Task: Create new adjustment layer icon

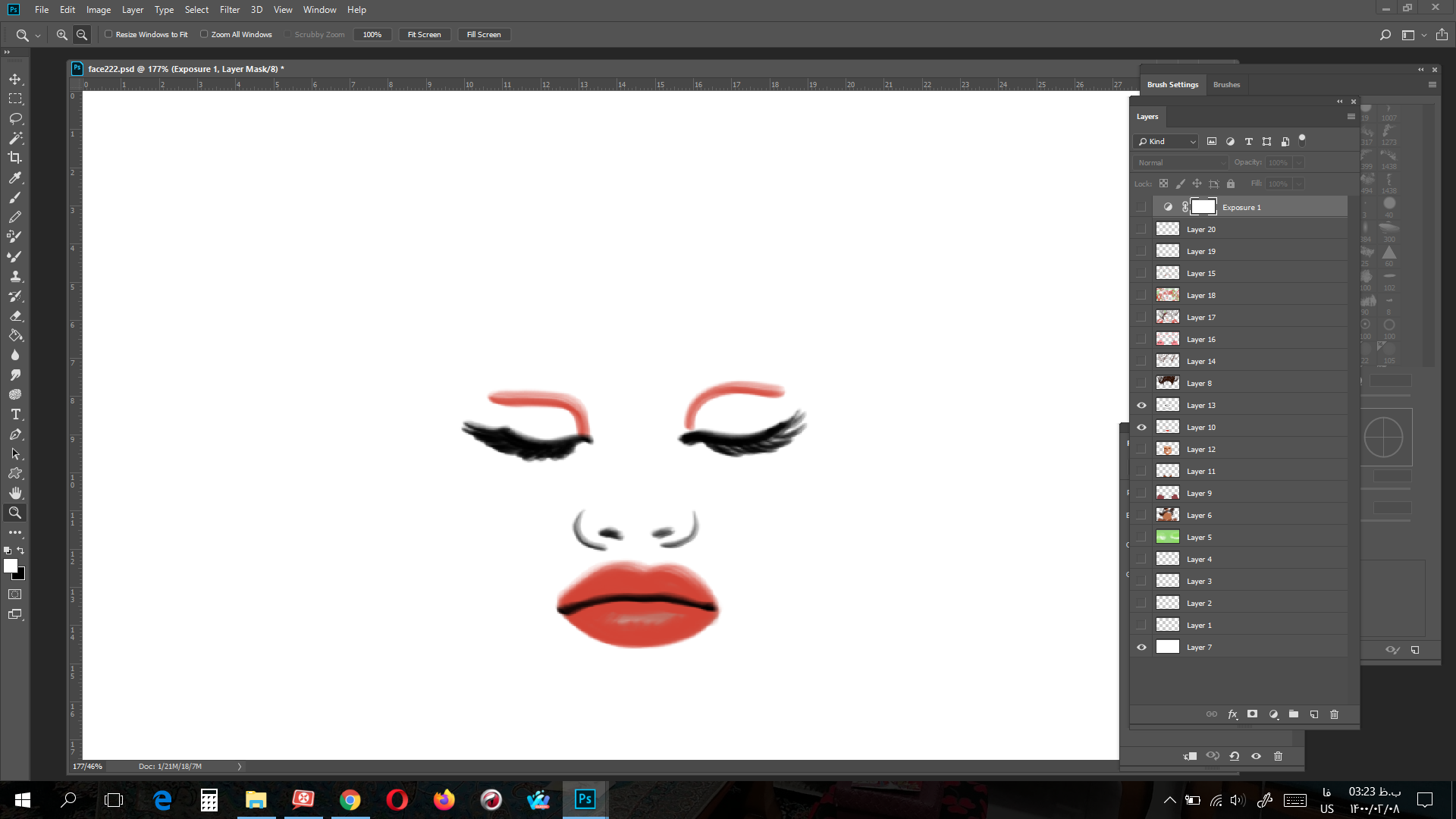Action: click(x=1273, y=714)
